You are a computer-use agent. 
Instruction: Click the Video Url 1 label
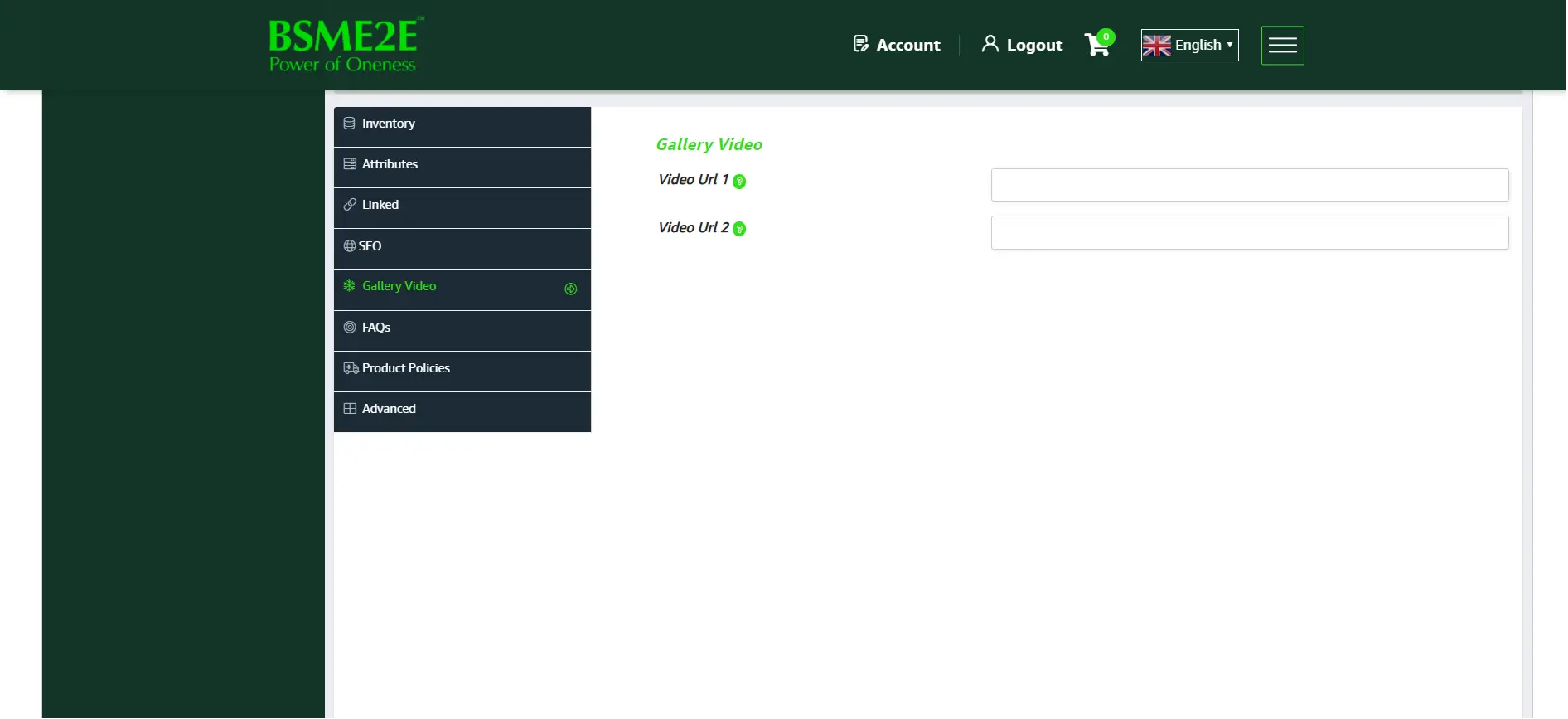click(x=694, y=179)
